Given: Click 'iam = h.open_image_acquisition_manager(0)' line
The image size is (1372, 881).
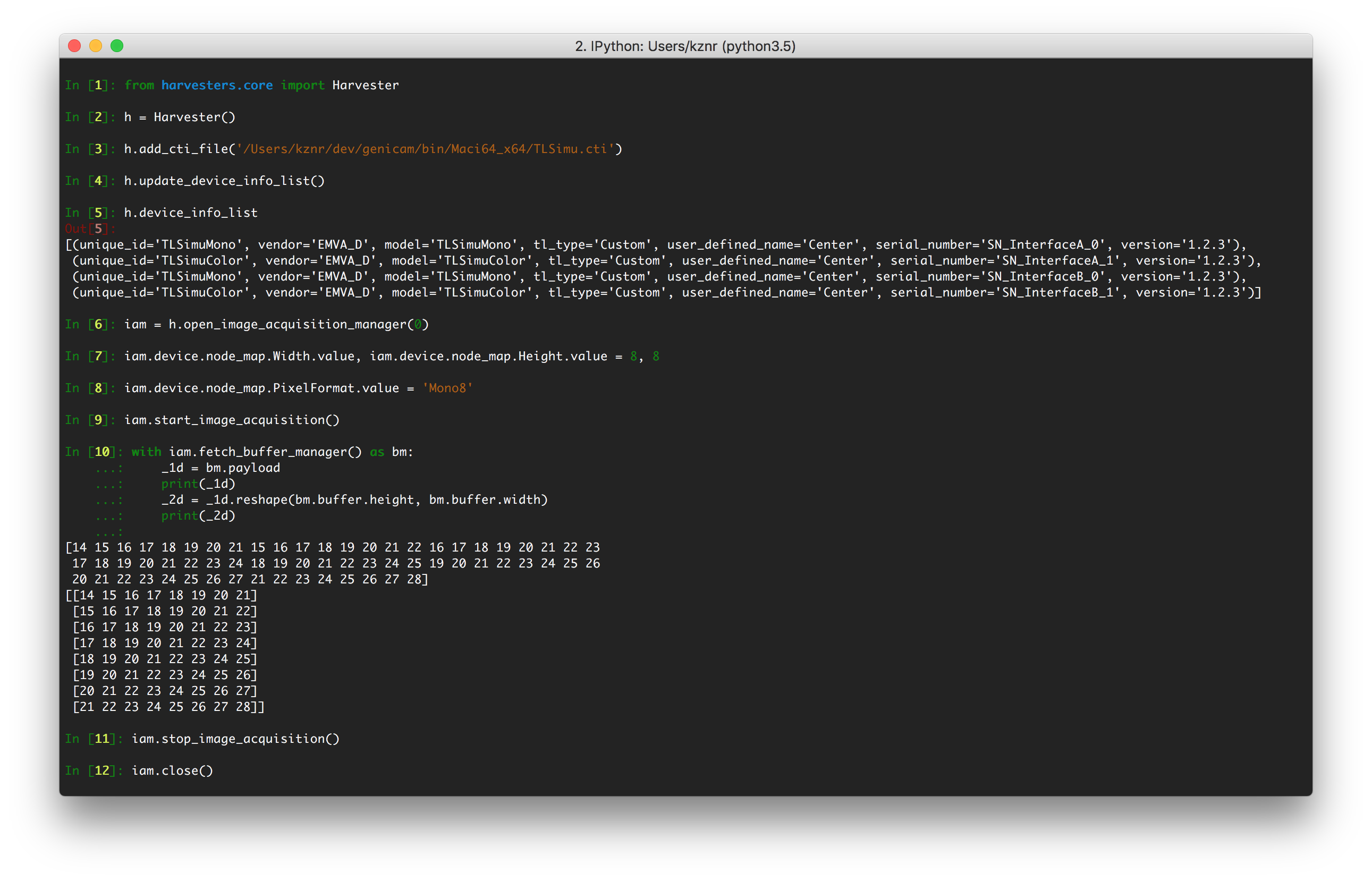Looking at the screenshot, I should [276, 324].
